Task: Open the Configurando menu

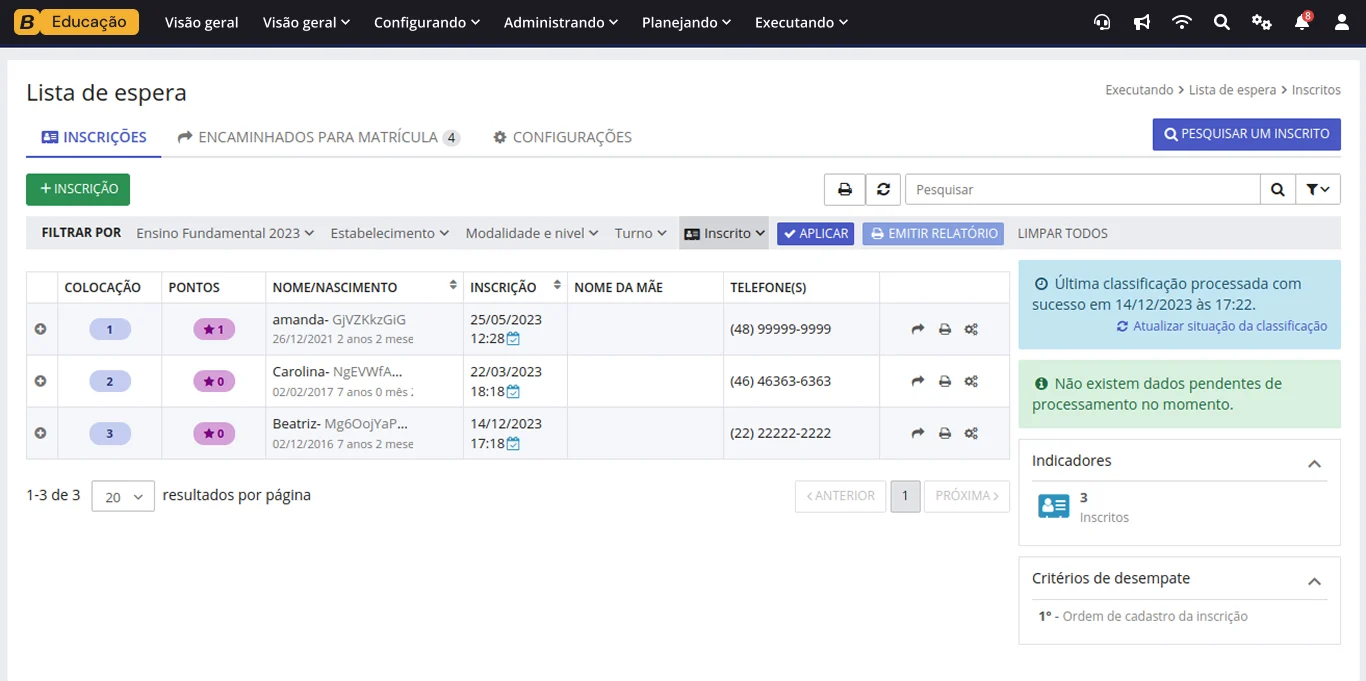Action: coord(427,22)
